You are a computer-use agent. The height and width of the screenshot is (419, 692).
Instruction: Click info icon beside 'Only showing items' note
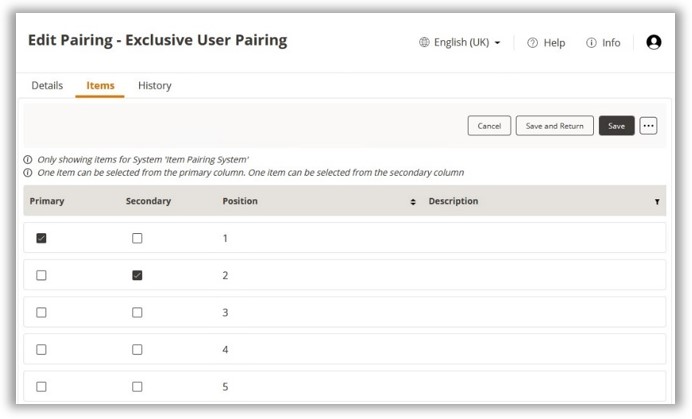pyautogui.click(x=28, y=159)
